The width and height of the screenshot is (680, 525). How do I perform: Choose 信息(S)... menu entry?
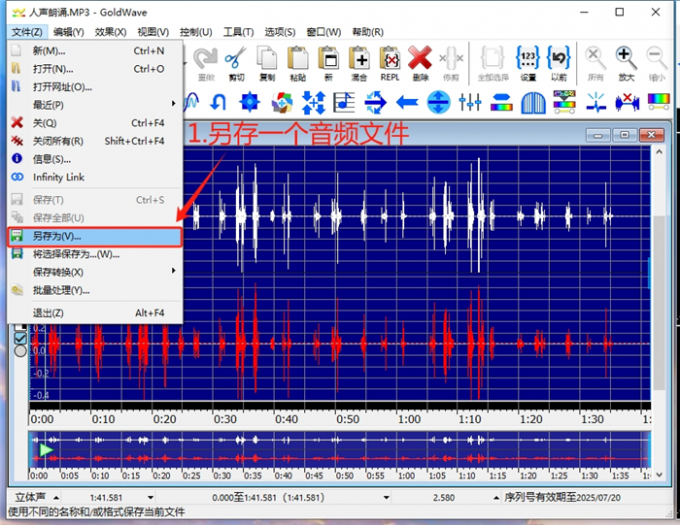tap(95, 159)
